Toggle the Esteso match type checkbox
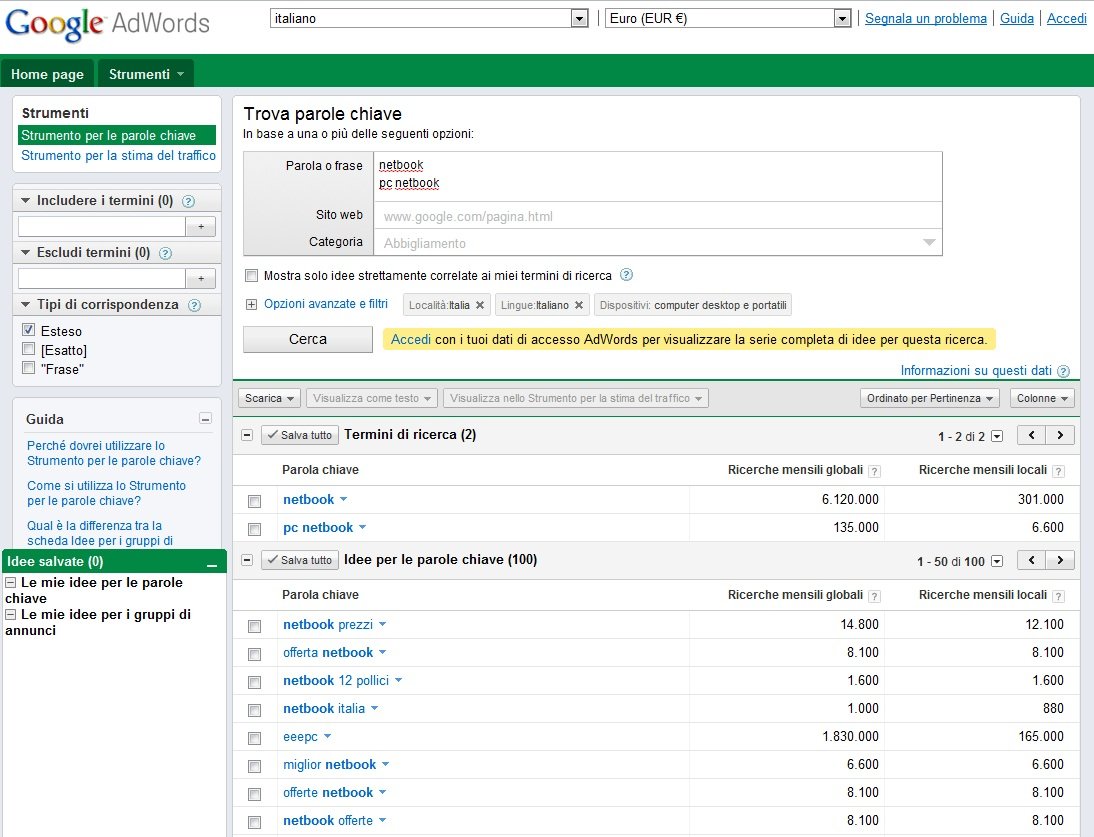Image resolution: width=1094 pixels, height=837 pixels. tap(29, 330)
